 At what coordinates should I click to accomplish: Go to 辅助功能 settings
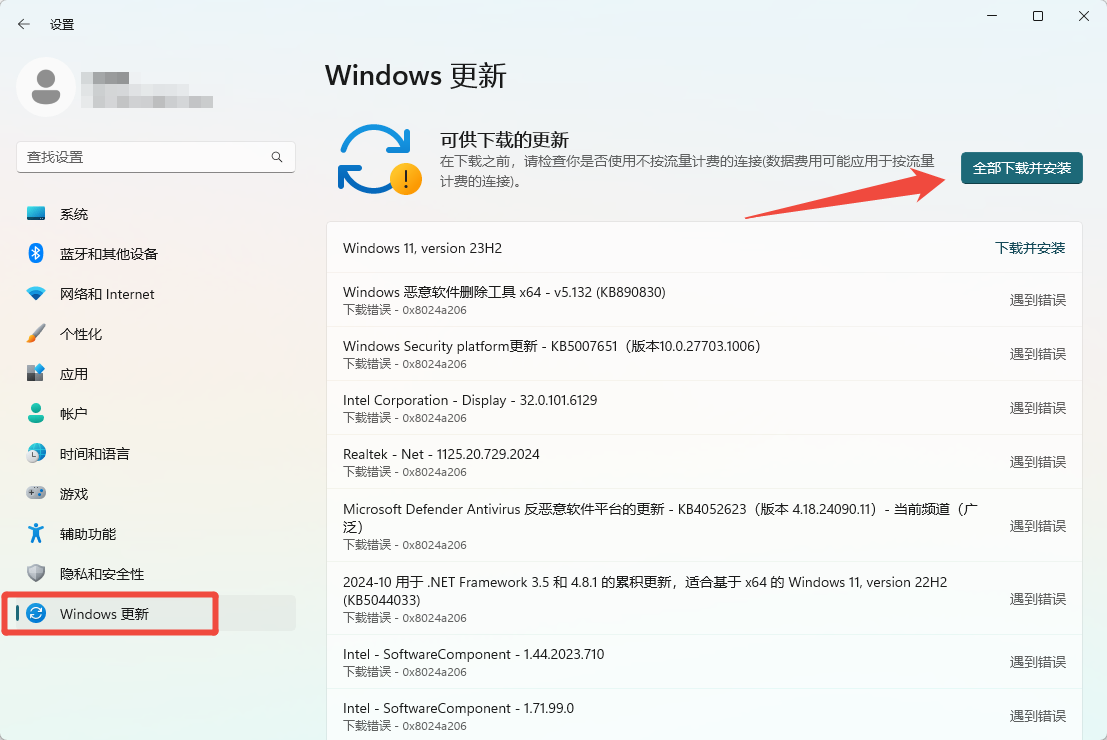click(x=155, y=534)
